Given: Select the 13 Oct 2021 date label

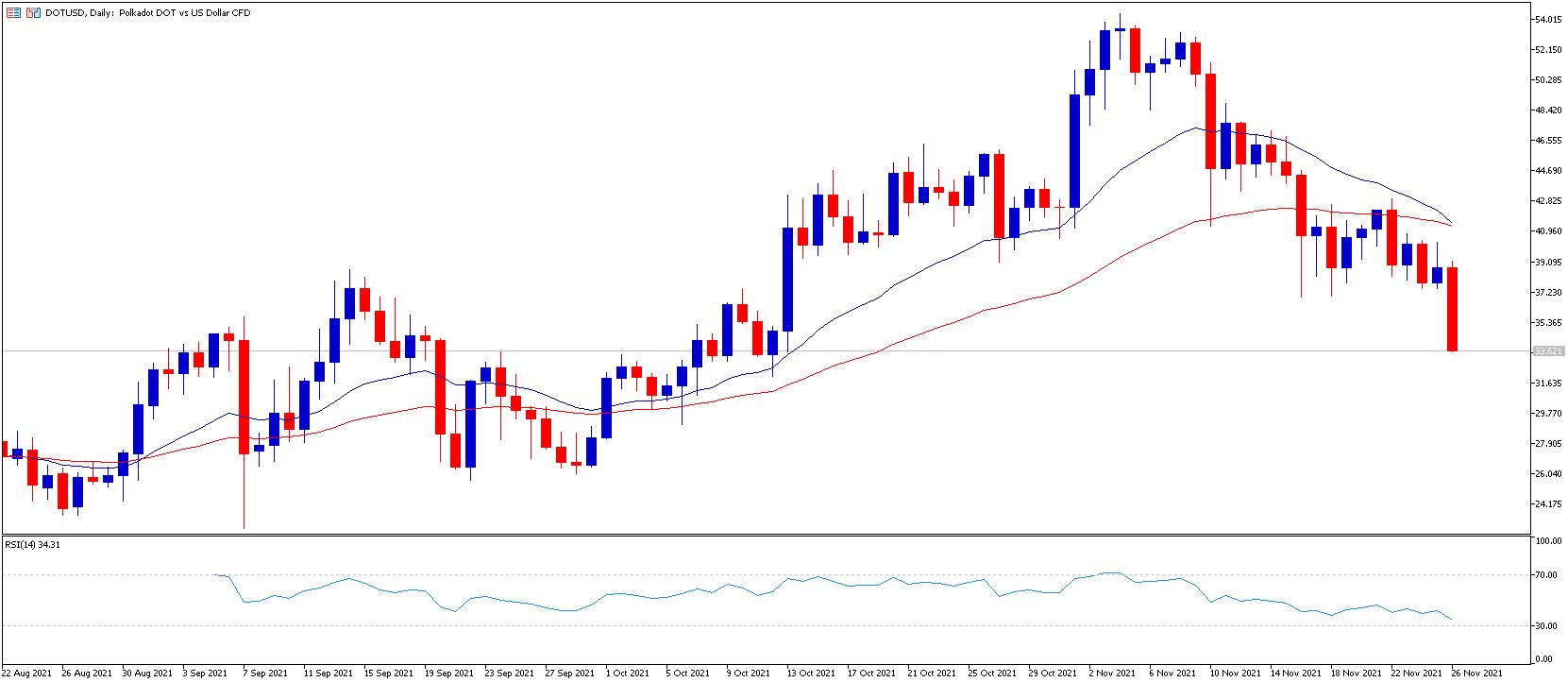Looking at the screenshot, I should point(810,673).
